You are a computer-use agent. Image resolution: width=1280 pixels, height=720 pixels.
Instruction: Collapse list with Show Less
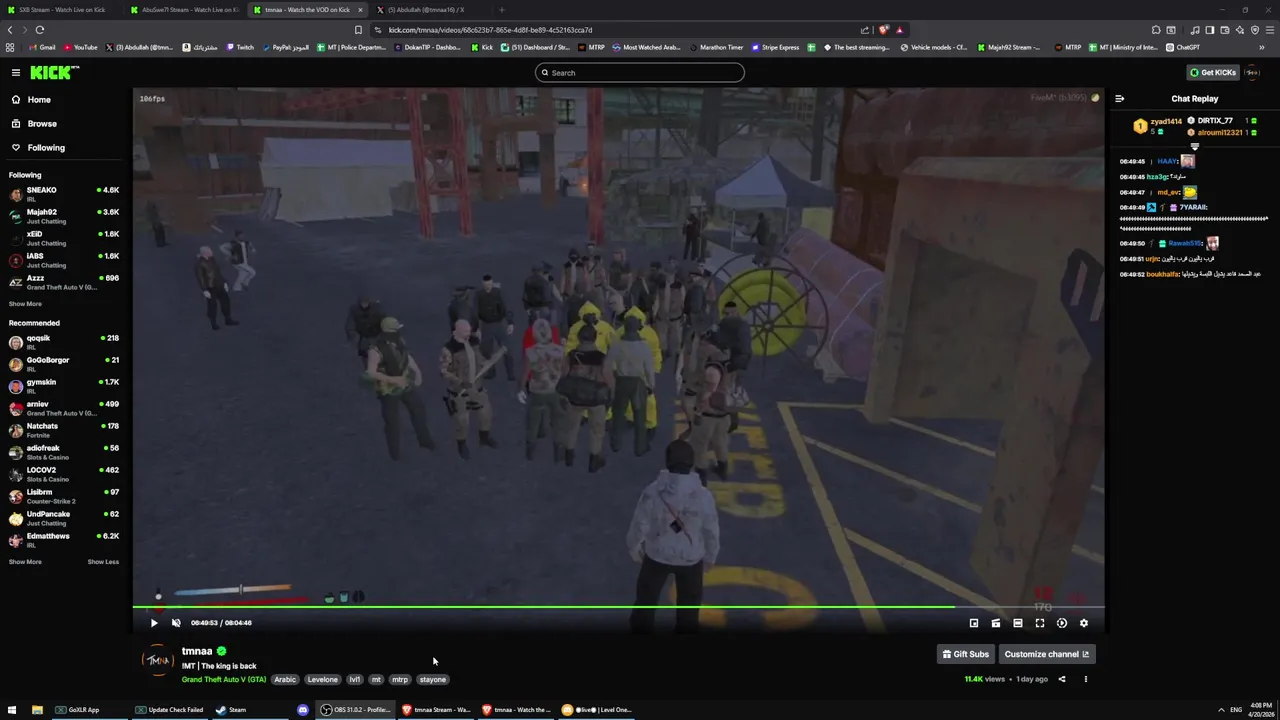tap(103, 562)
